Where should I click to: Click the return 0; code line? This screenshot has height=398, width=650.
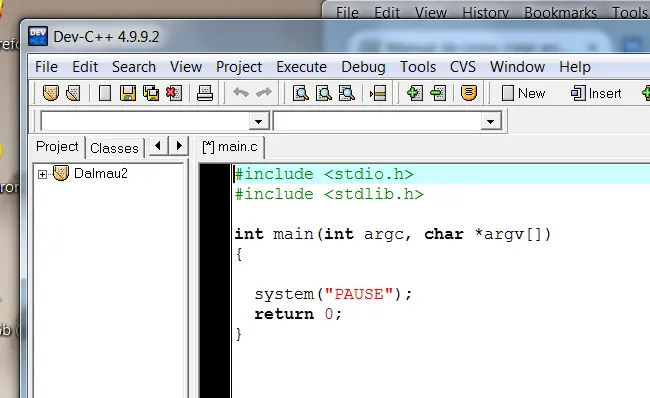click(x=298, y=314)
